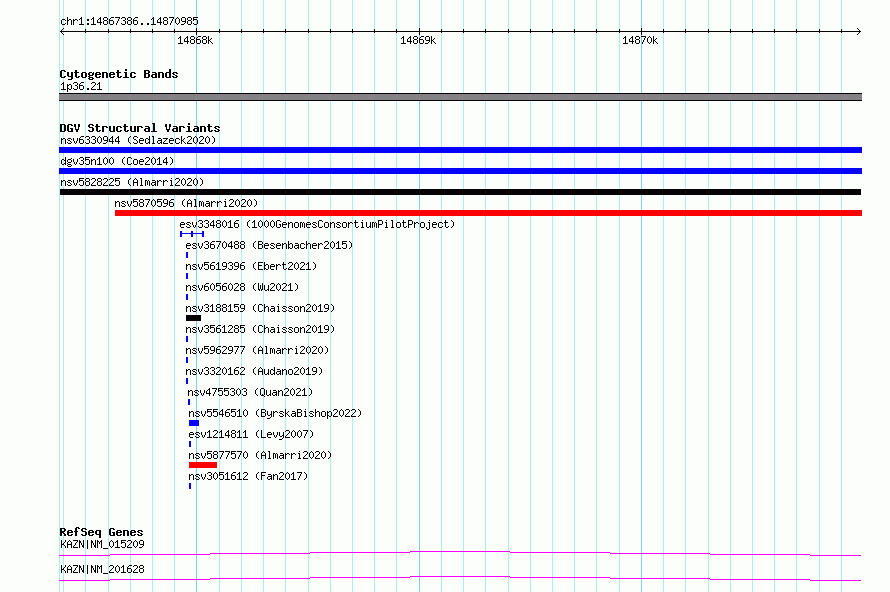Viewport: 890px width, 592px height.
Task: Select the long red bar under nsv5870596
Action: 488,213
